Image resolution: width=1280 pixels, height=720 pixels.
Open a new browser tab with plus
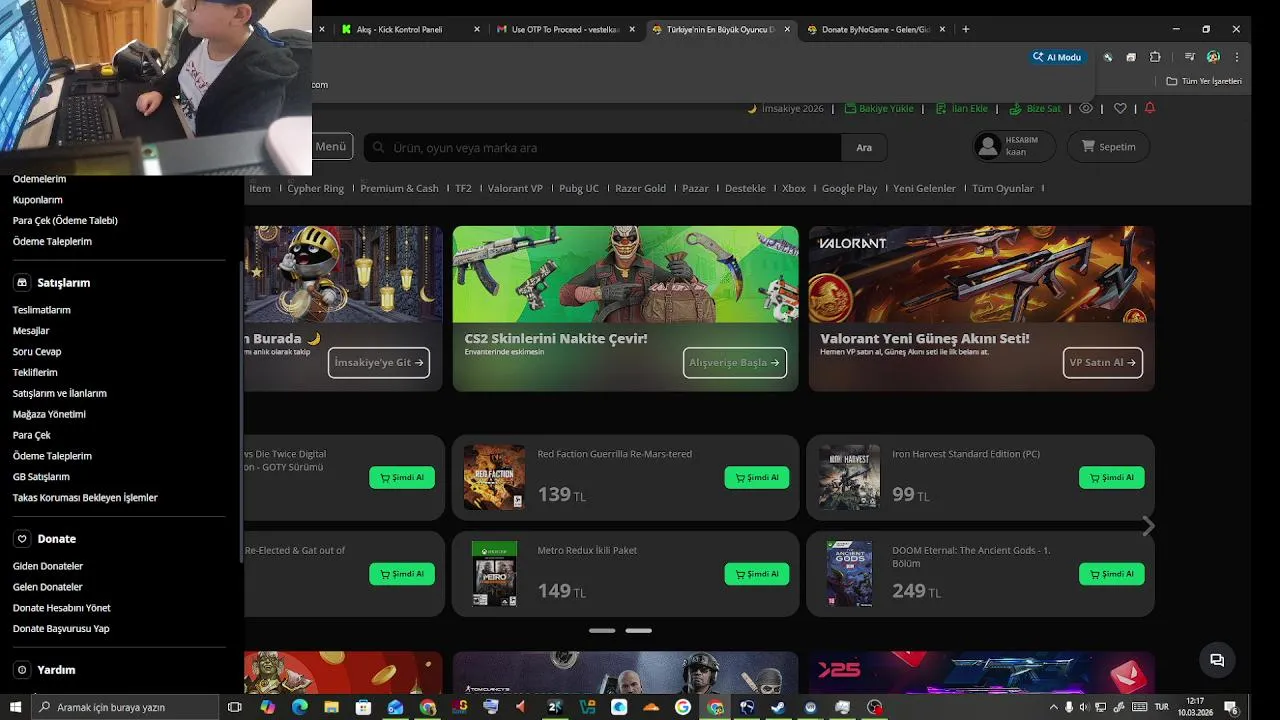click(965, 30)
